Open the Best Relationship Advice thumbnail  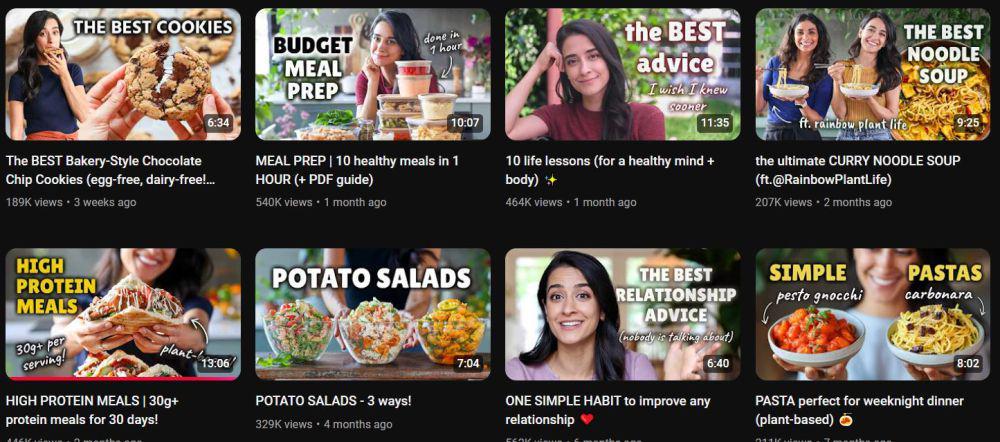tap(623, 314)
